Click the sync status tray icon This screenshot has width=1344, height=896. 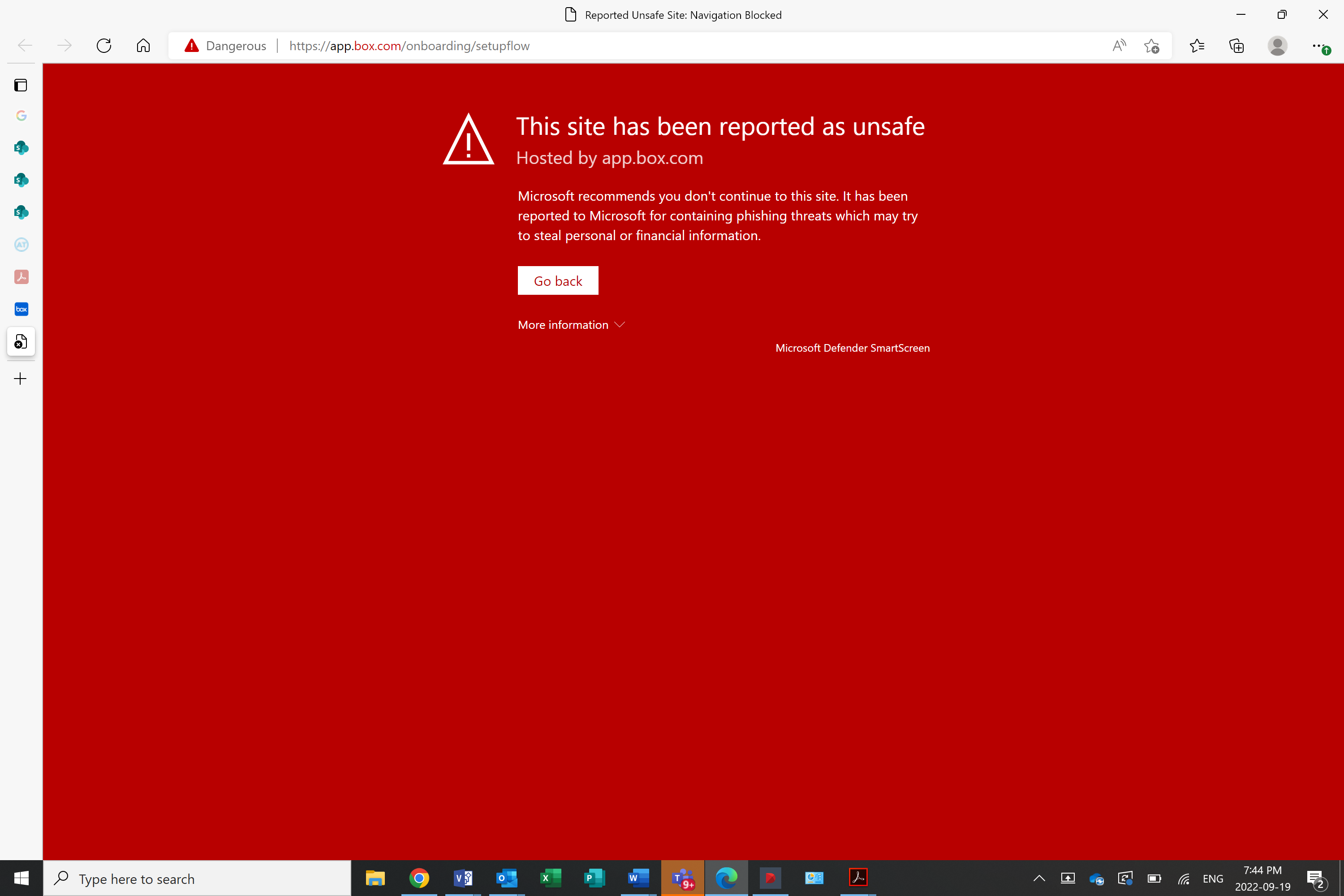pyautogui.click(x=1125, y=878)
